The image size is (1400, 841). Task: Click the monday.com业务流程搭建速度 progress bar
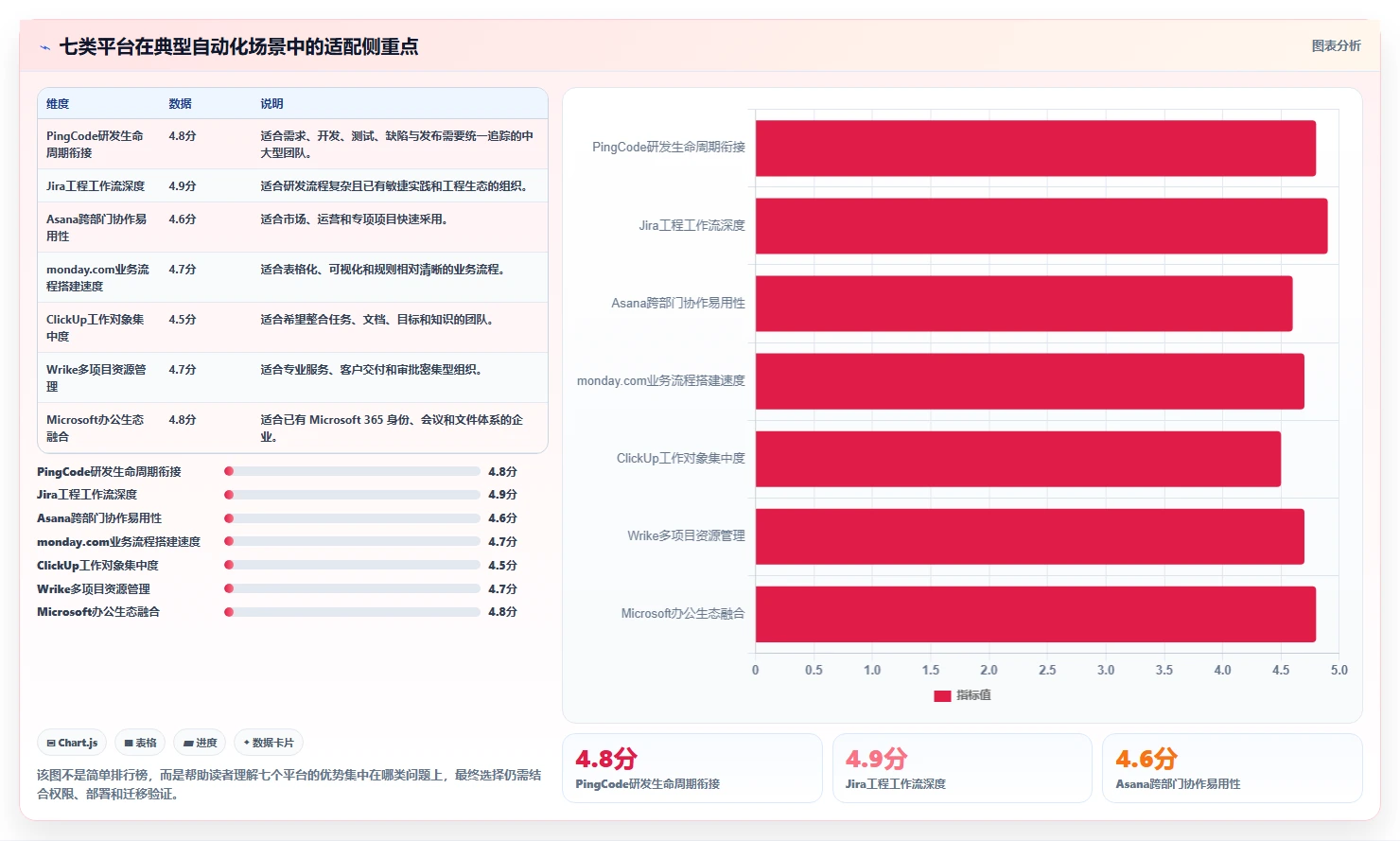tap(352, 541)
